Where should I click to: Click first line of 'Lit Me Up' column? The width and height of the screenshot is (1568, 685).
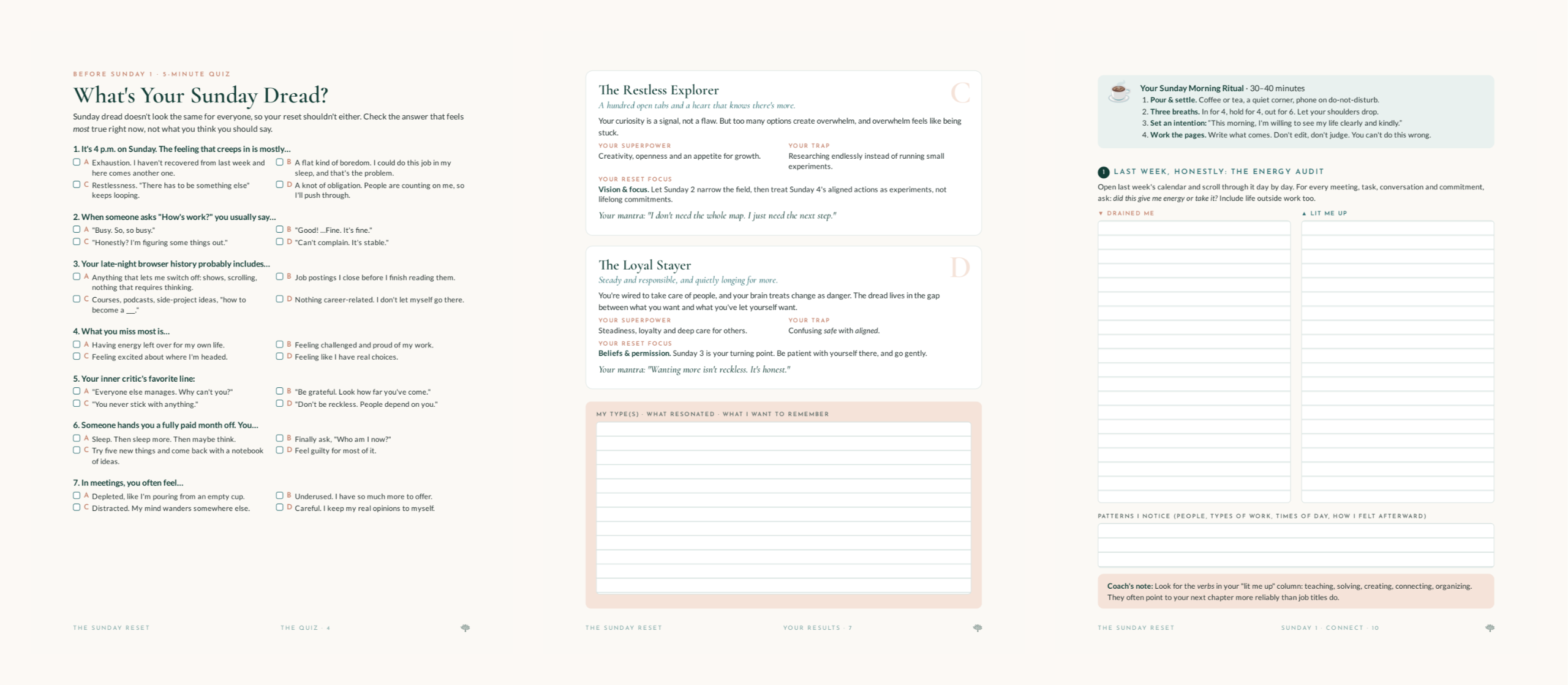coord(1398,228)
